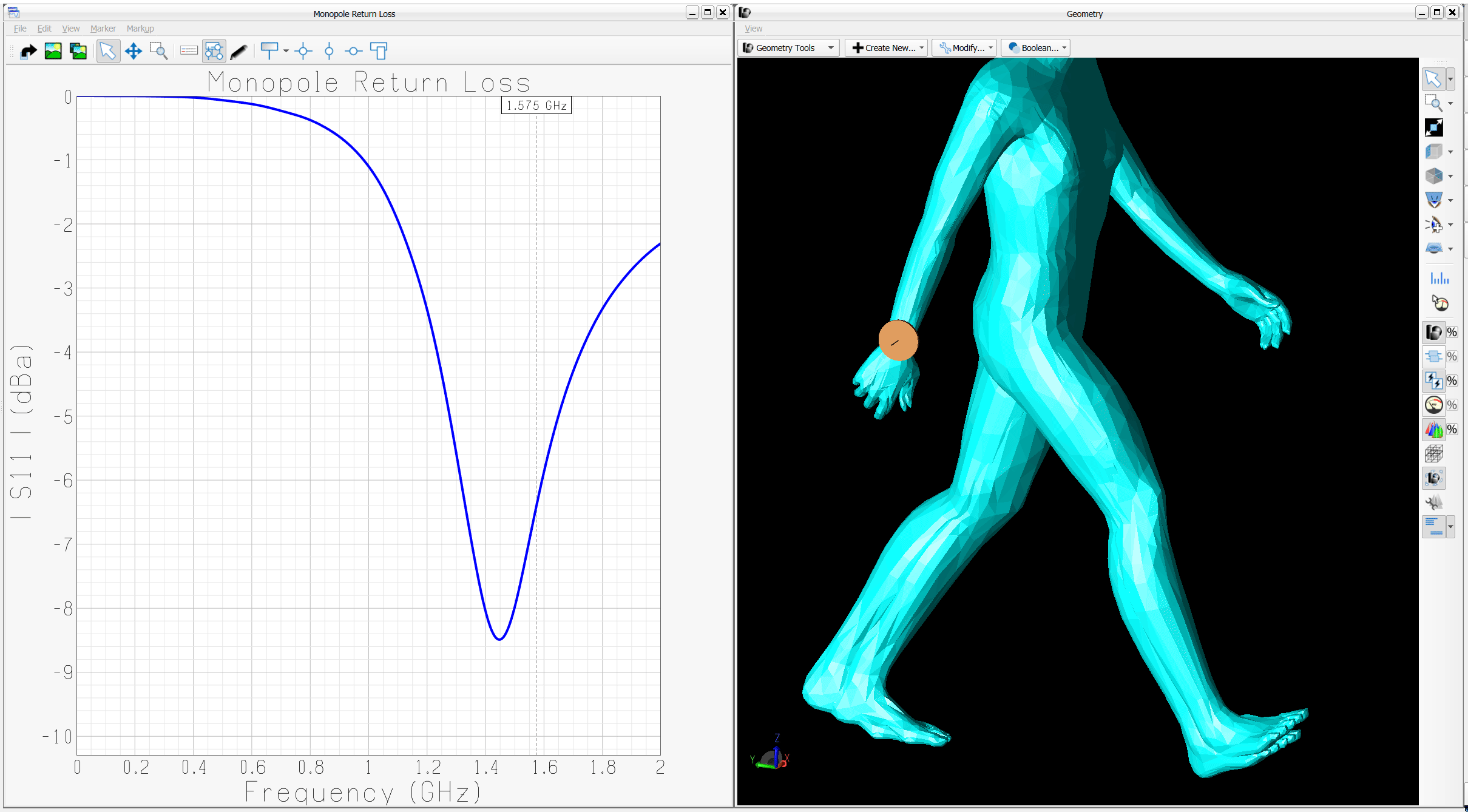Click the bar chart results icon in Geometry sidebar
Screen dimensions: 1468x812
click(1439, 279)
